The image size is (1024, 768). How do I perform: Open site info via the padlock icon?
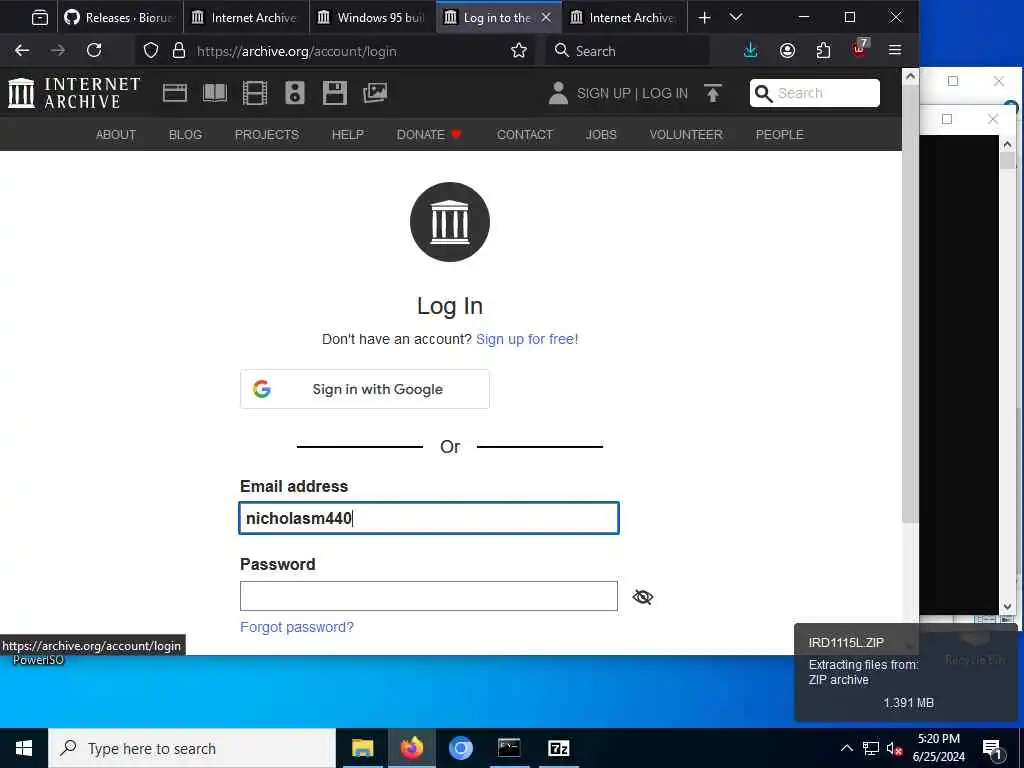click(x=179, y=50)
